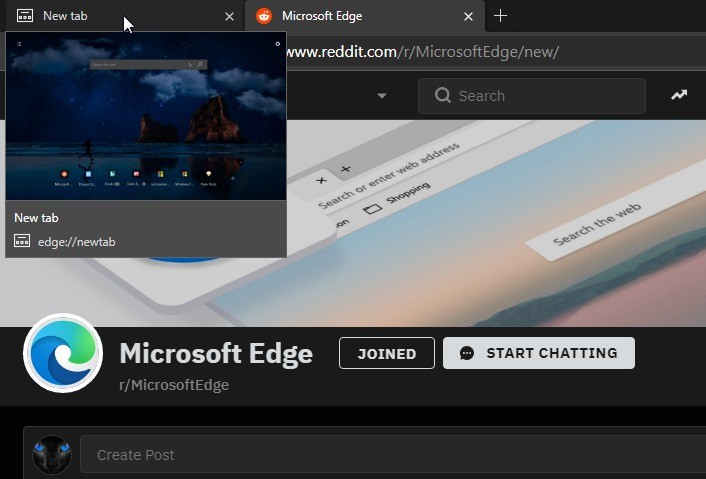Click the New tab page favicon in tab strip
The image size is (706, 479).
[x=25, y=16]
